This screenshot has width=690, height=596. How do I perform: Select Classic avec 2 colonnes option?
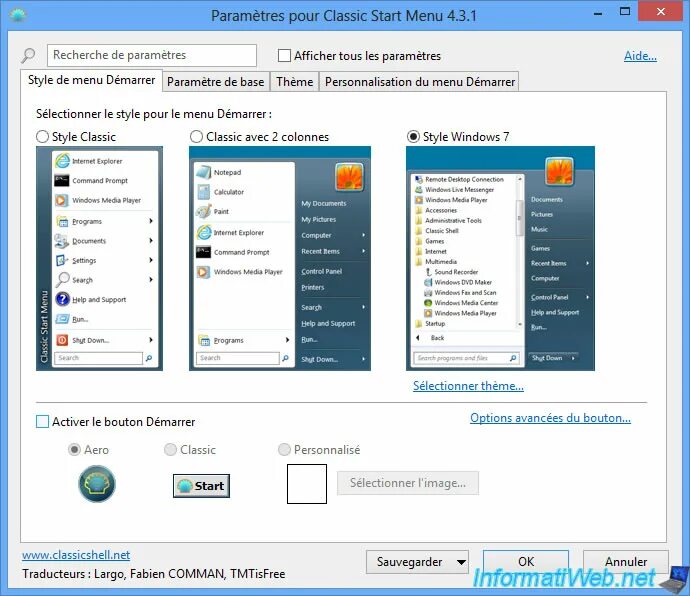point(196,137)
